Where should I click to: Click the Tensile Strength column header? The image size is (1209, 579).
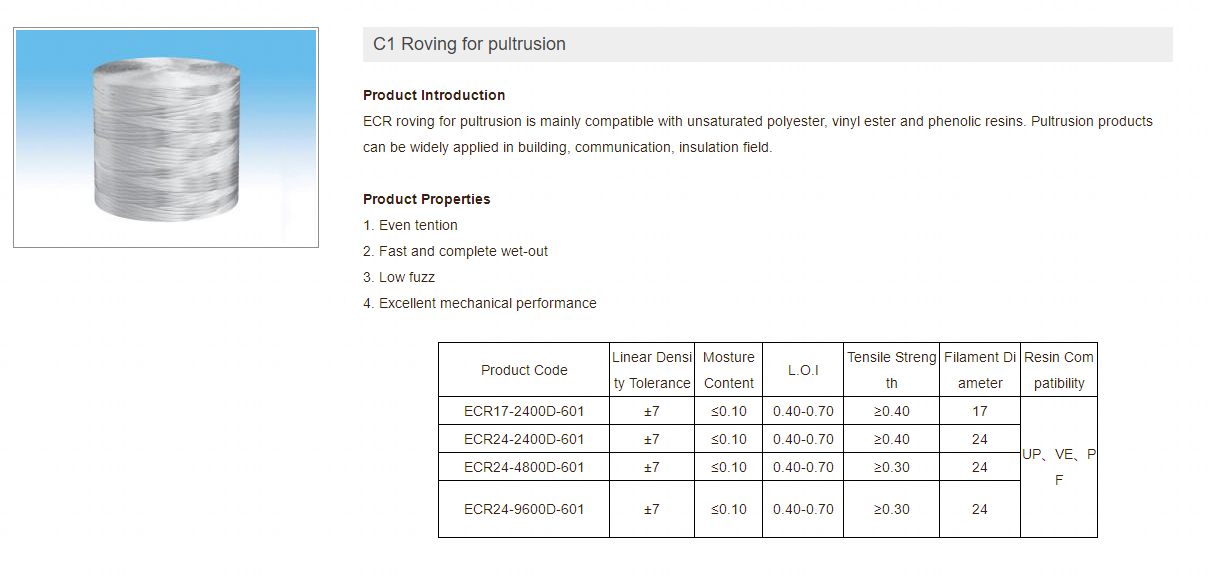tap(892, 370)
